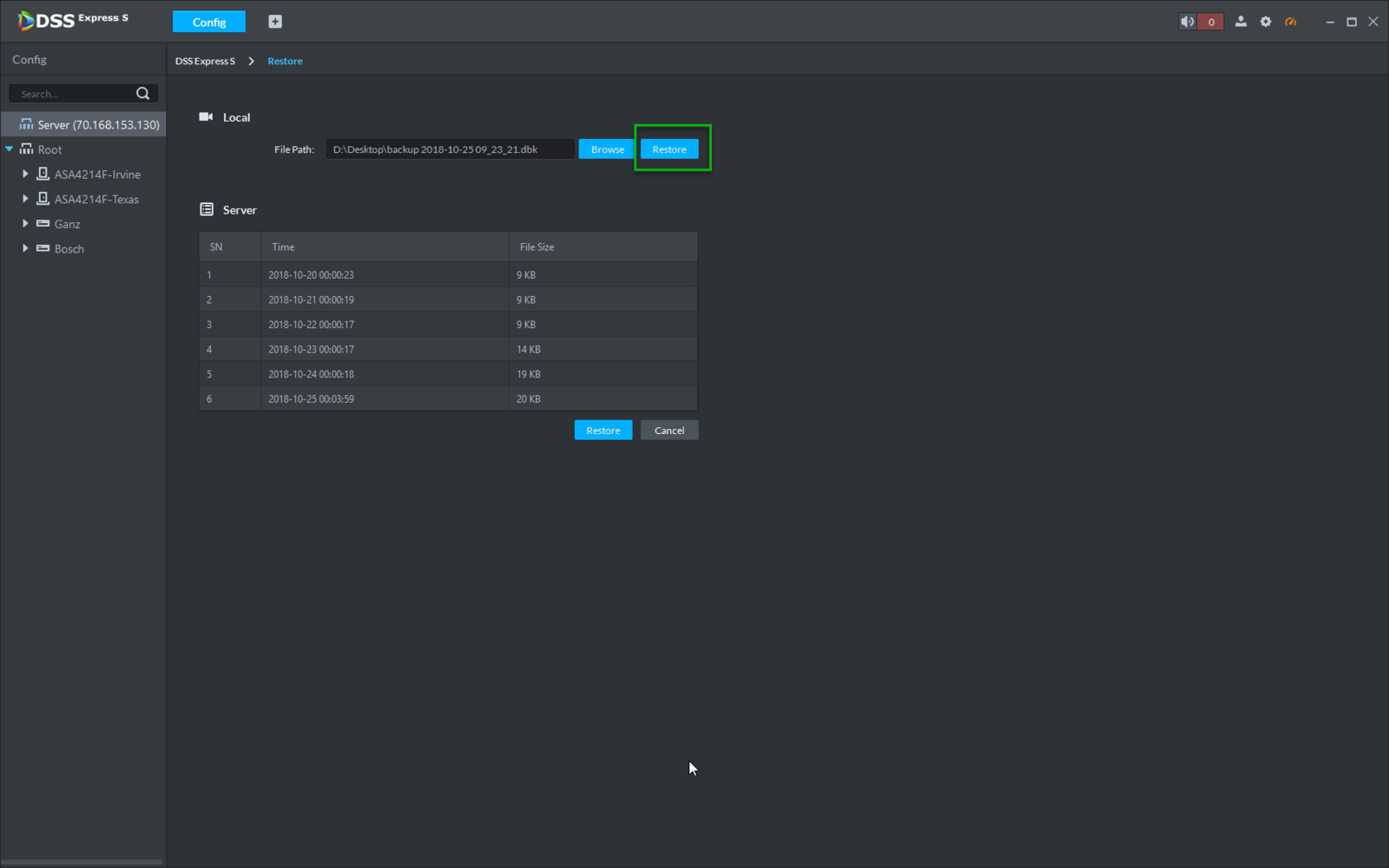Open the user account icon
The width and height of the screenshot is (1389, 868).
coord(1241,22)
